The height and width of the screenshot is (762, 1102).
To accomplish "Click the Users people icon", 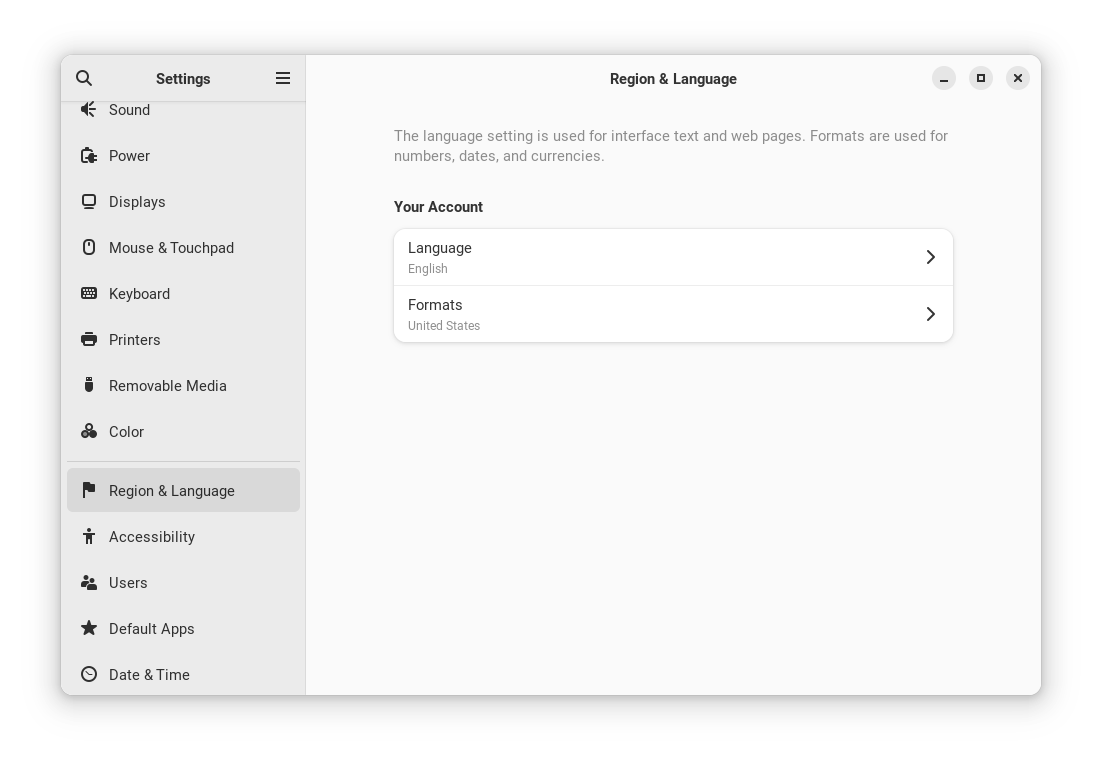I will pos(89,582).
